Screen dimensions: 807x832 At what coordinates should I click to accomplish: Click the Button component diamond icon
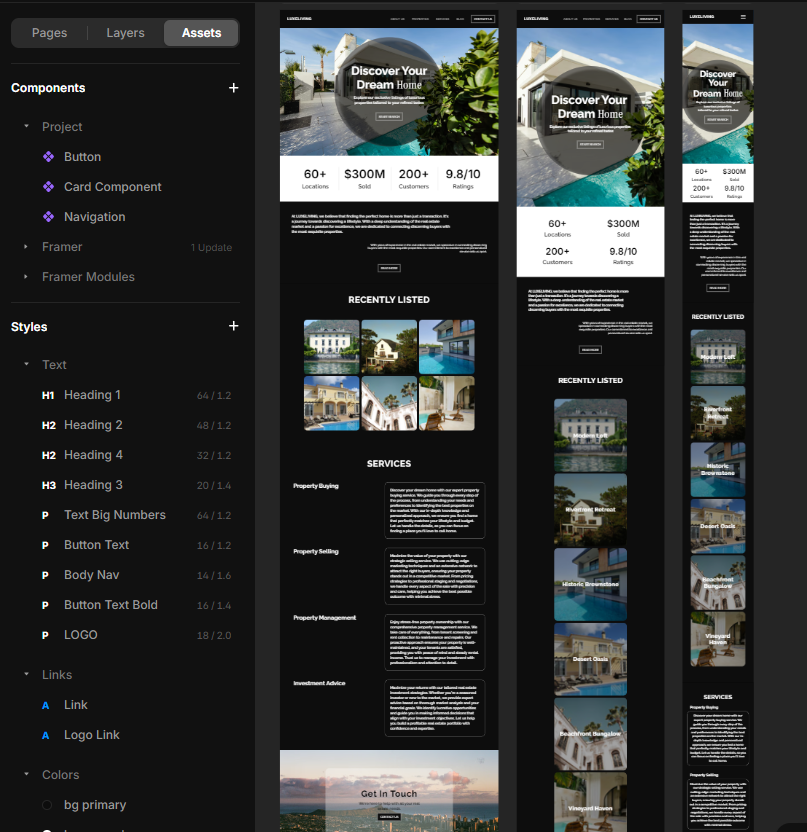point(48,157)
